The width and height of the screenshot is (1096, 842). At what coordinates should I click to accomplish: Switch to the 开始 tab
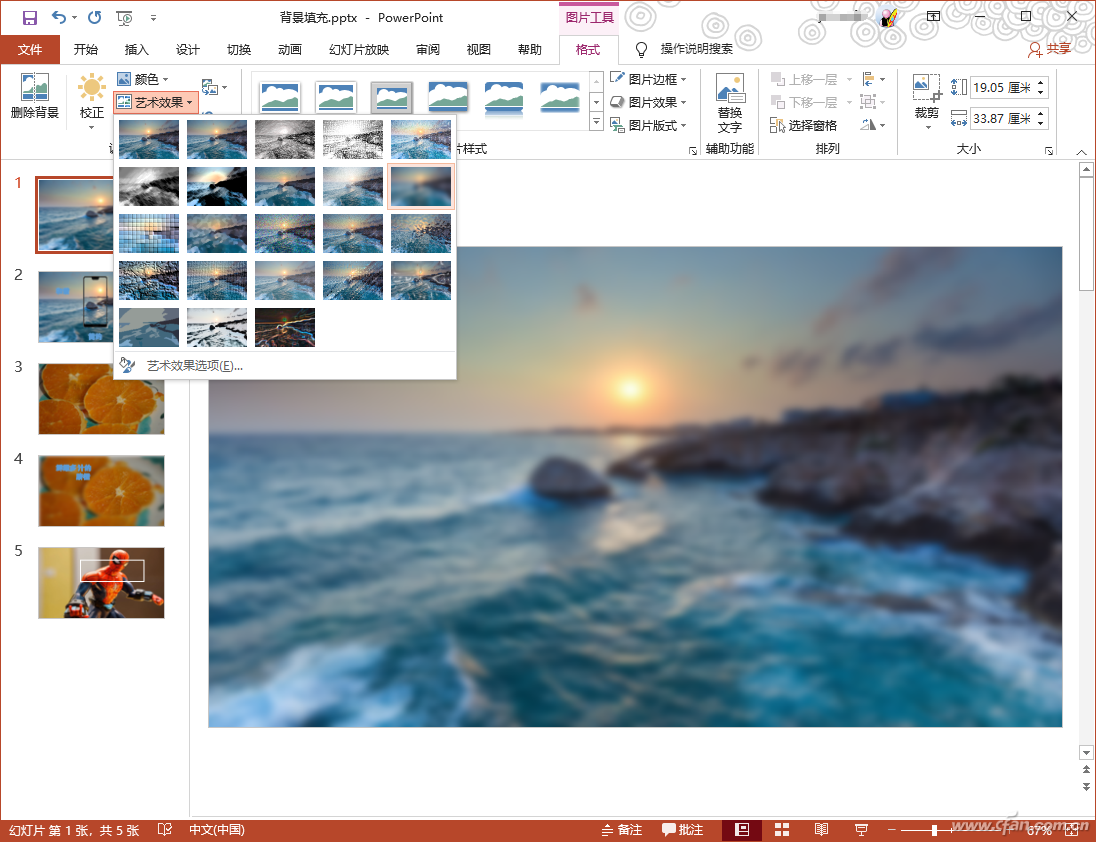click(x=85, y=50)
